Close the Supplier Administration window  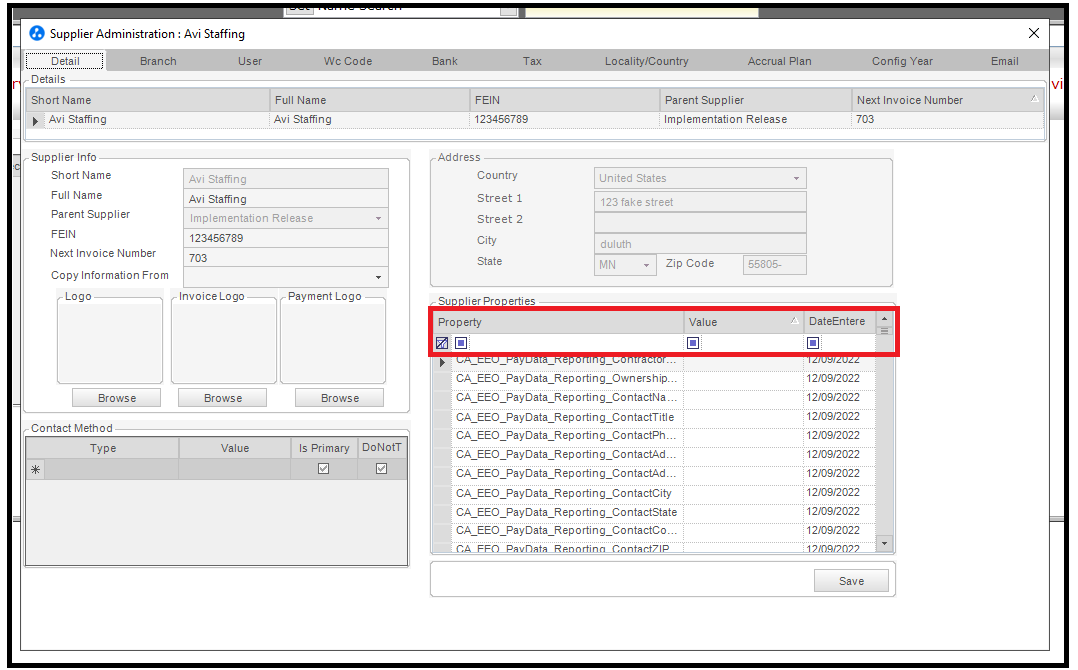point(1033,33)
